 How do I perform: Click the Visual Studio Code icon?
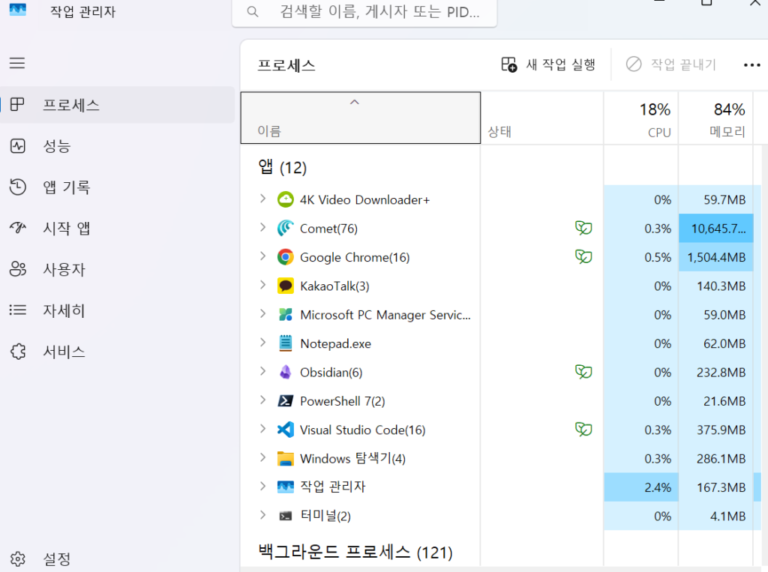pos(286,429)
